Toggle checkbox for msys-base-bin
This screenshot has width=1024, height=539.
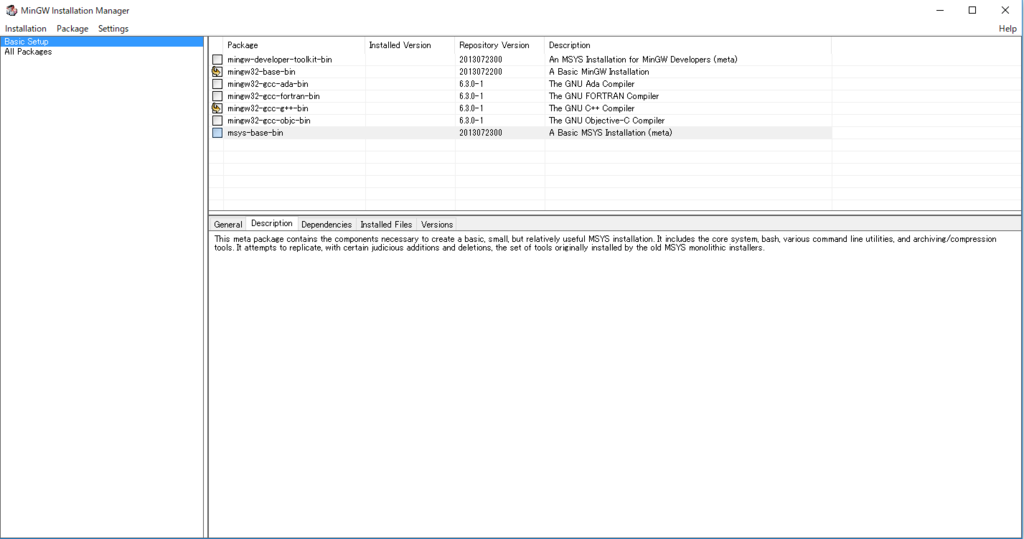coord(217,133)
